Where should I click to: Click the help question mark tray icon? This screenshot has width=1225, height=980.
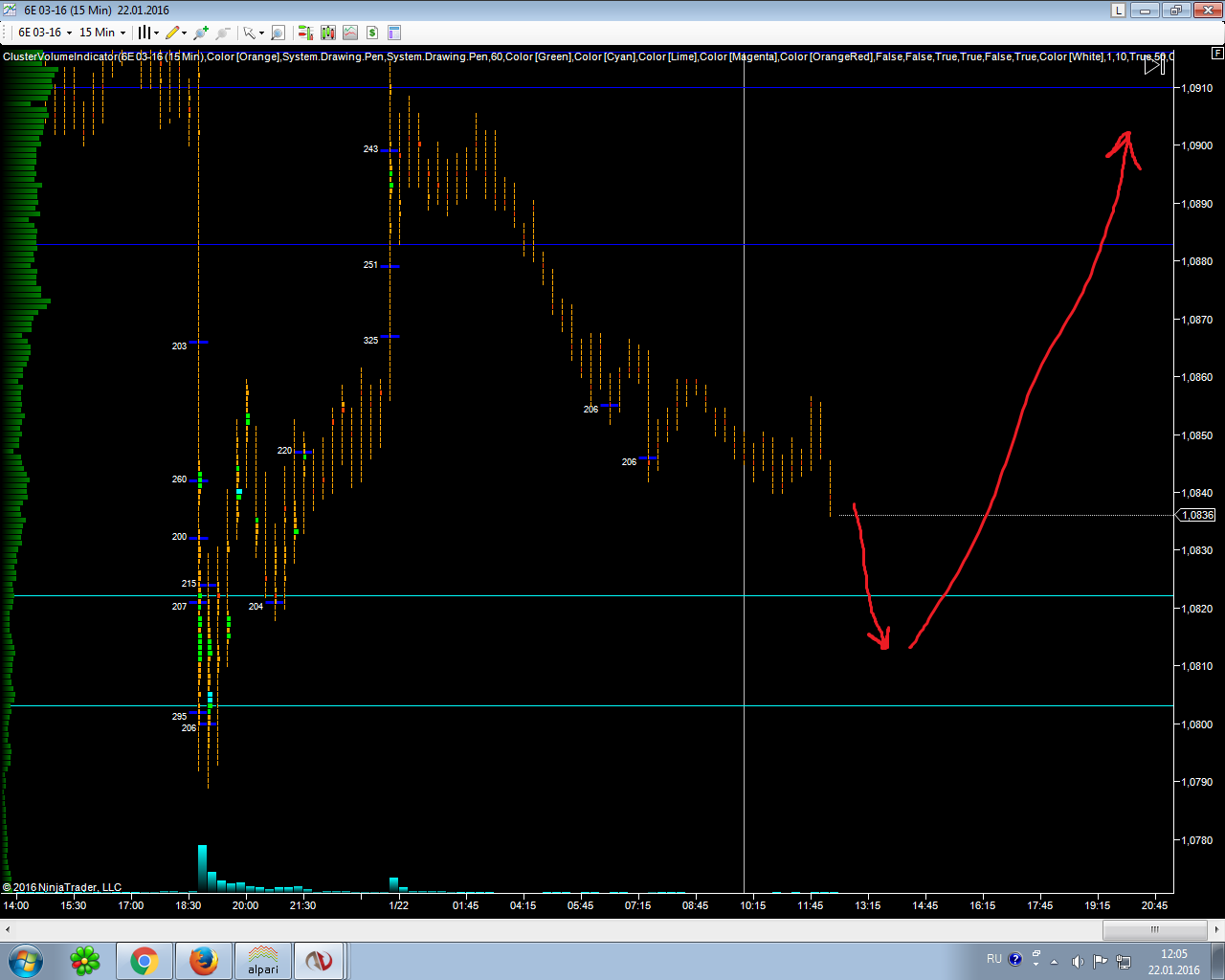point(1015,959)
